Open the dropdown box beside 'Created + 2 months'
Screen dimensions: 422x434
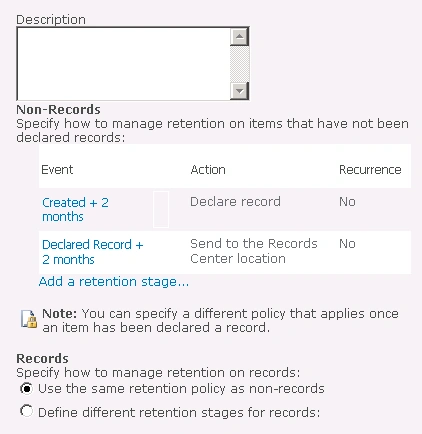coord(161,209)
